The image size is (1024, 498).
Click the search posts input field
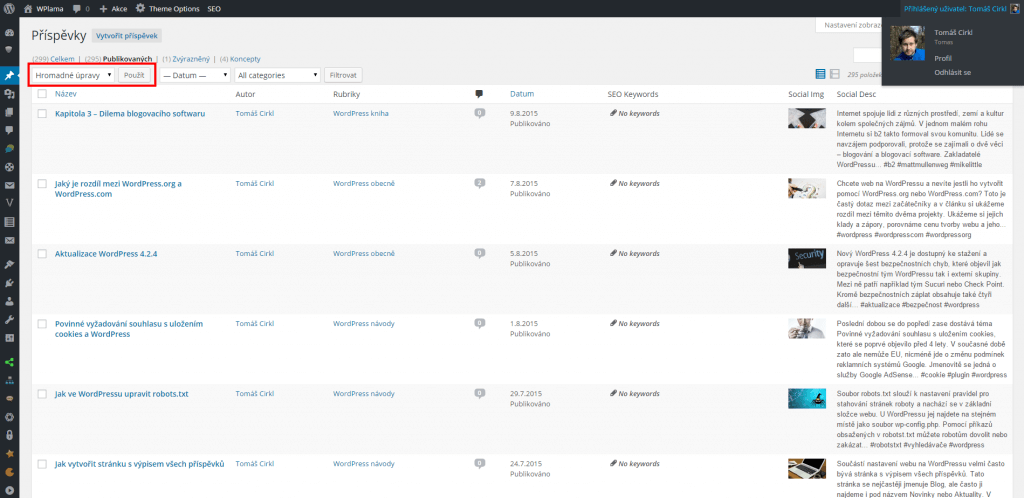(867, 55)
